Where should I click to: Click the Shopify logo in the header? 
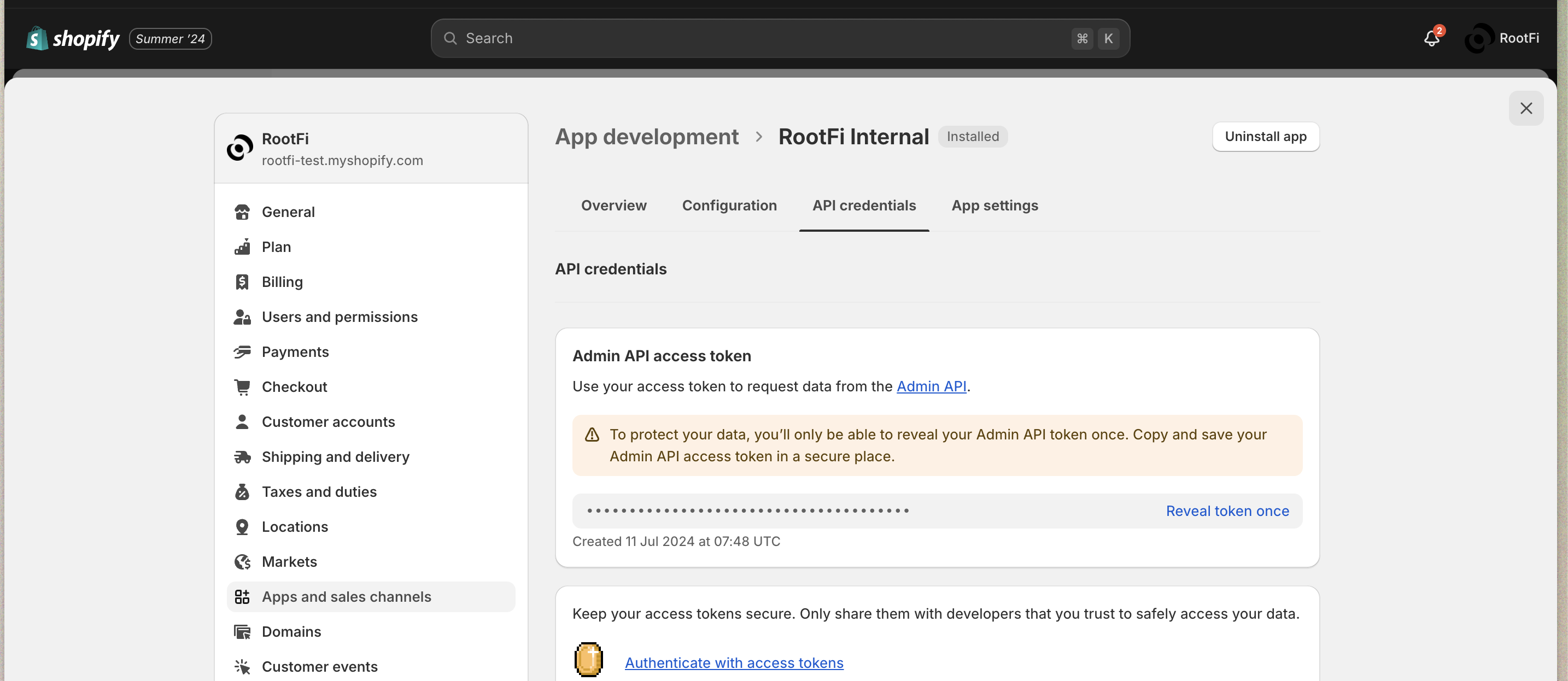[73, 39]
